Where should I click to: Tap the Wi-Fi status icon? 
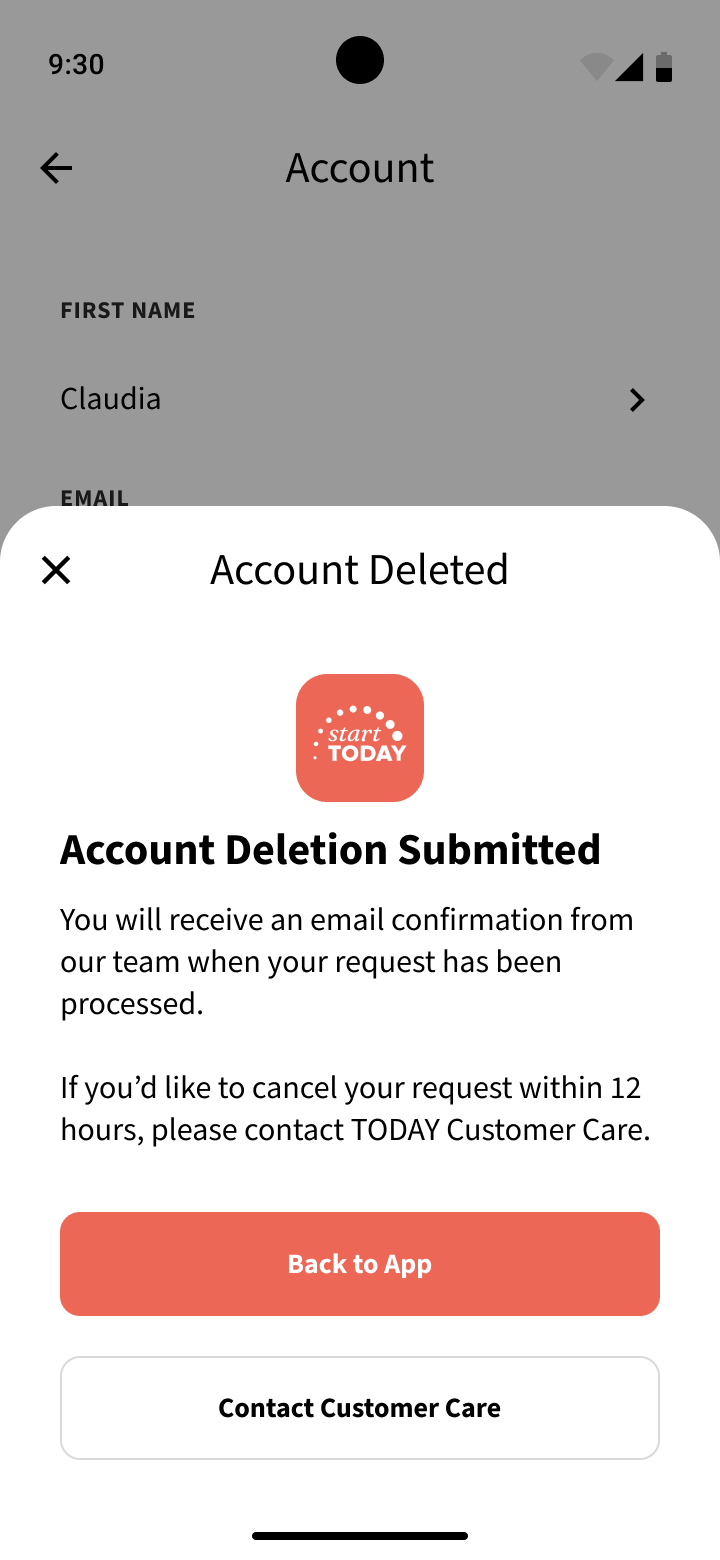click(x=596, y=66)
